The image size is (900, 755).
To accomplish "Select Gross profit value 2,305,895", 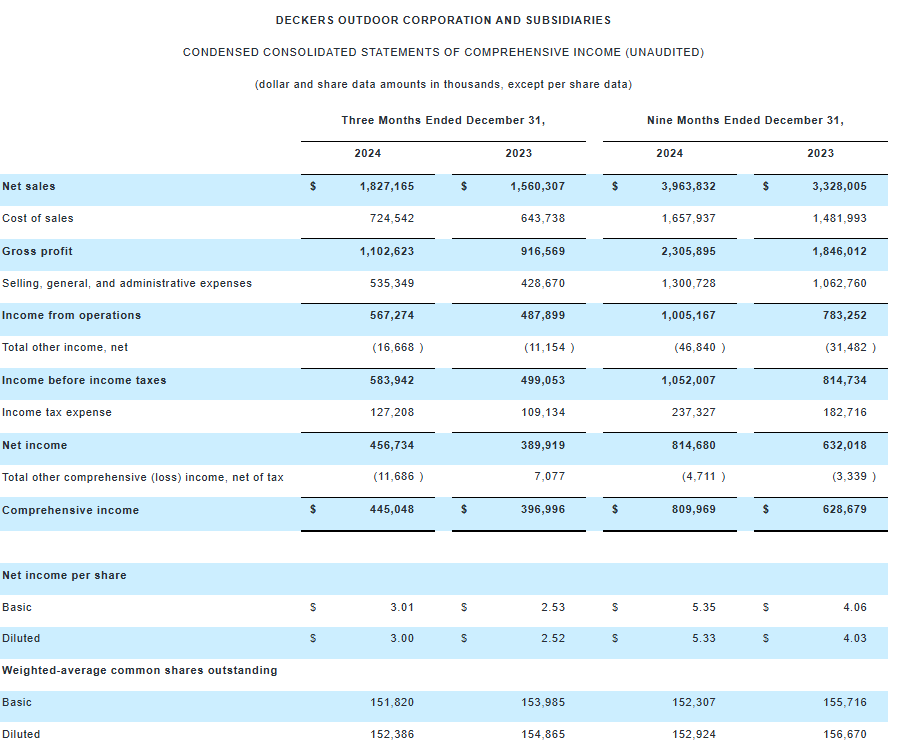I will coord(689,251).
